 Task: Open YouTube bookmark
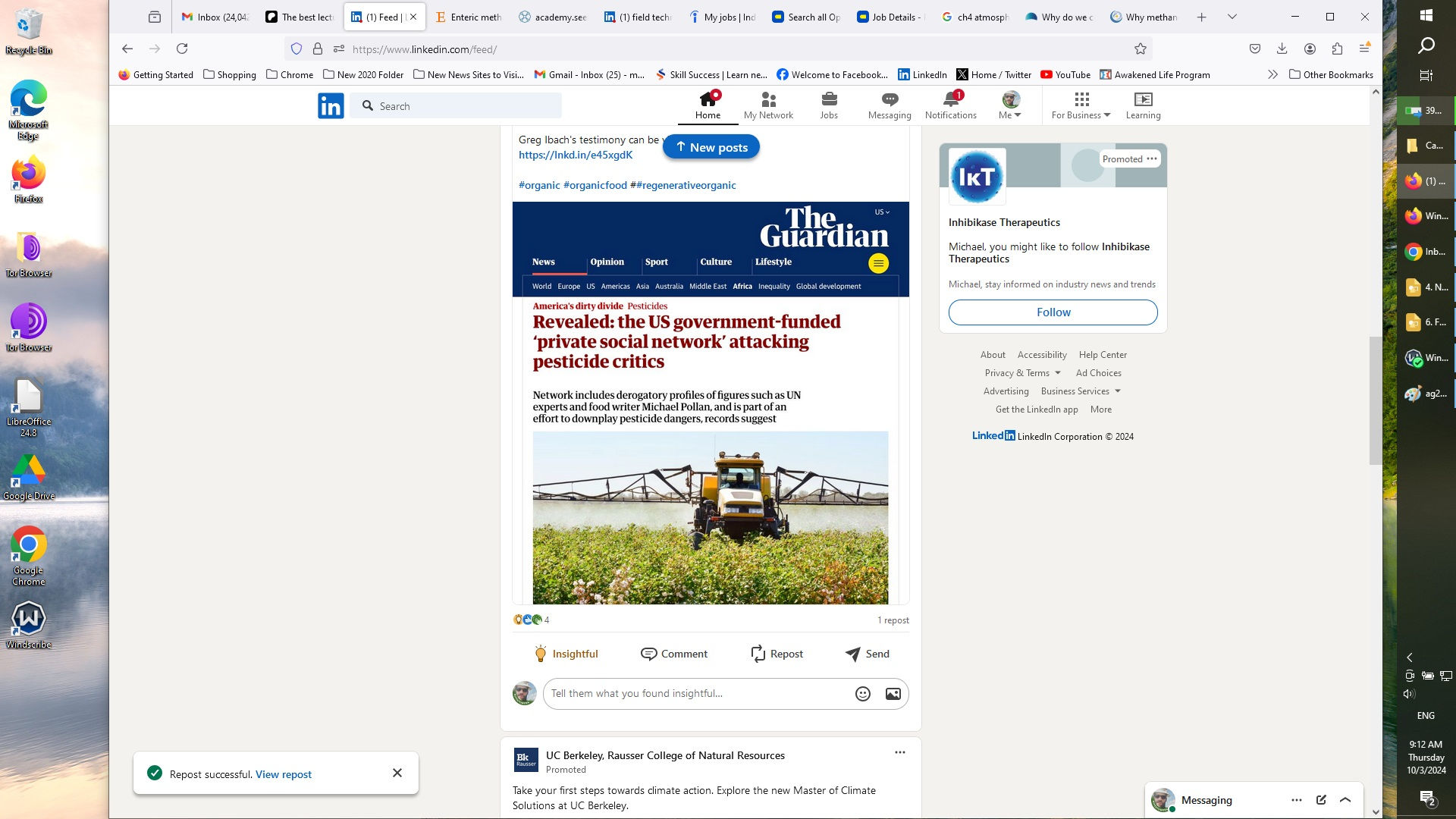(1065, 74)
